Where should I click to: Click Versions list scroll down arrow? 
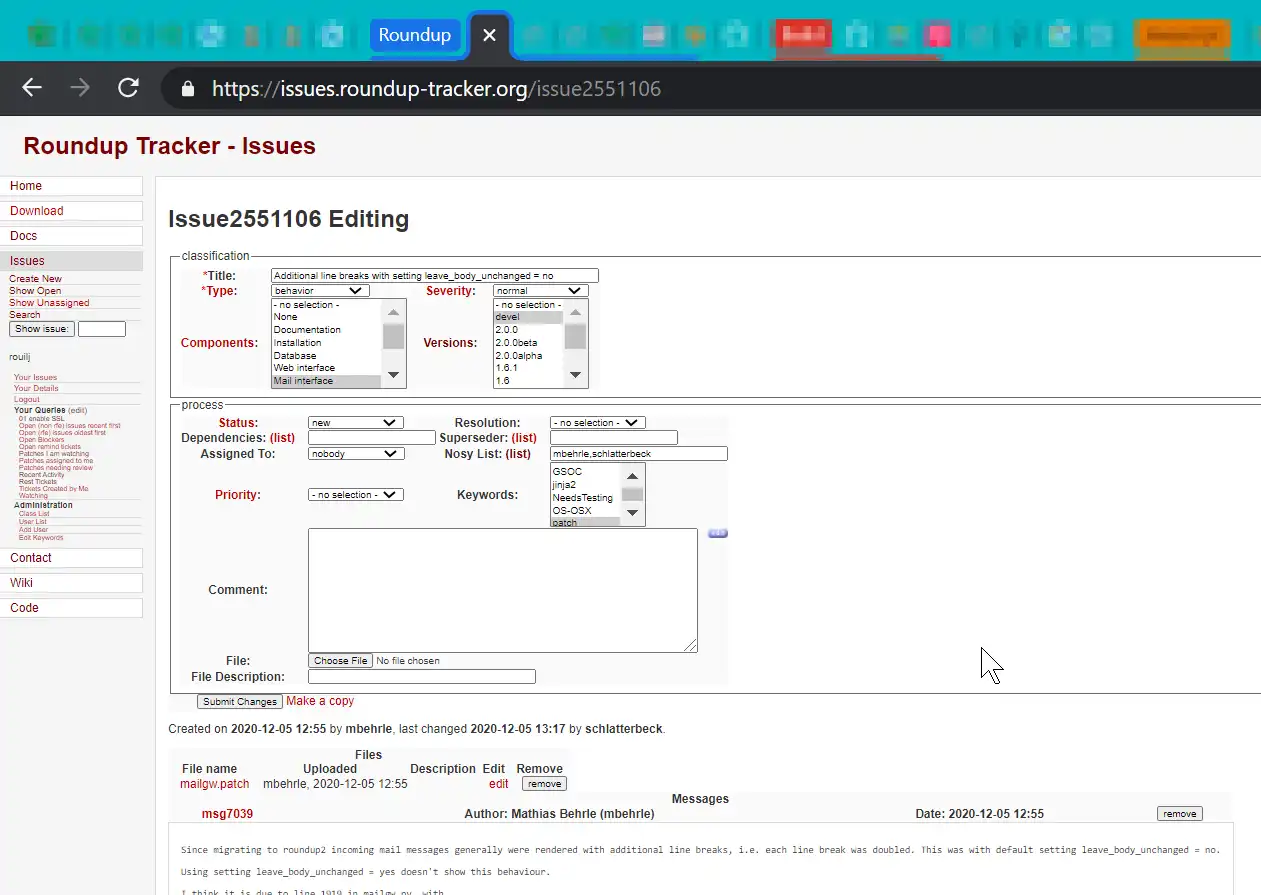575,376
